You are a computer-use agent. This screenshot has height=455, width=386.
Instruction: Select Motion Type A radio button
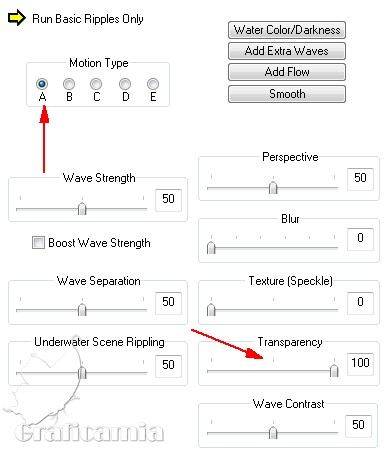(42, 84)
